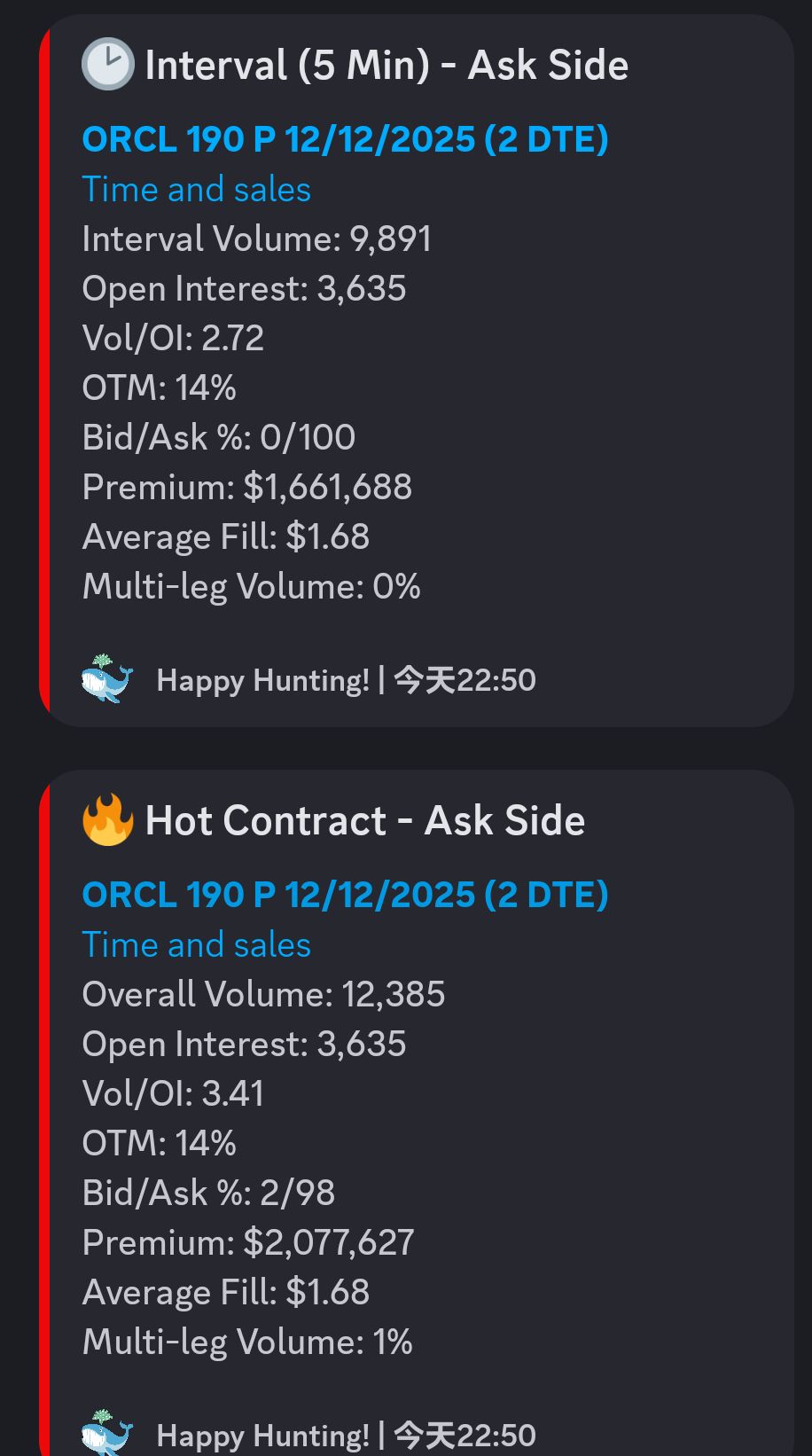Click the Bid/Ask % 0/100 line
The image size is (812, 1456).
(218, 438)
